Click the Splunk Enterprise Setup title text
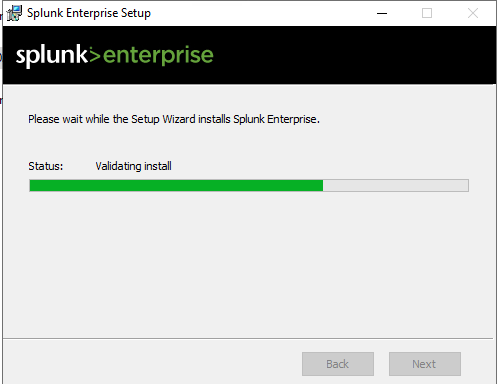Screen dimensions: 499x384 point(89,13)
